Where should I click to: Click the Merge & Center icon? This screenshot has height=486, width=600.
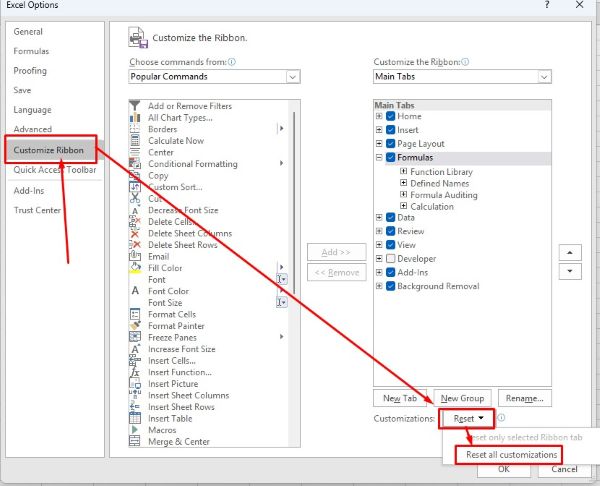pos(135,442)
